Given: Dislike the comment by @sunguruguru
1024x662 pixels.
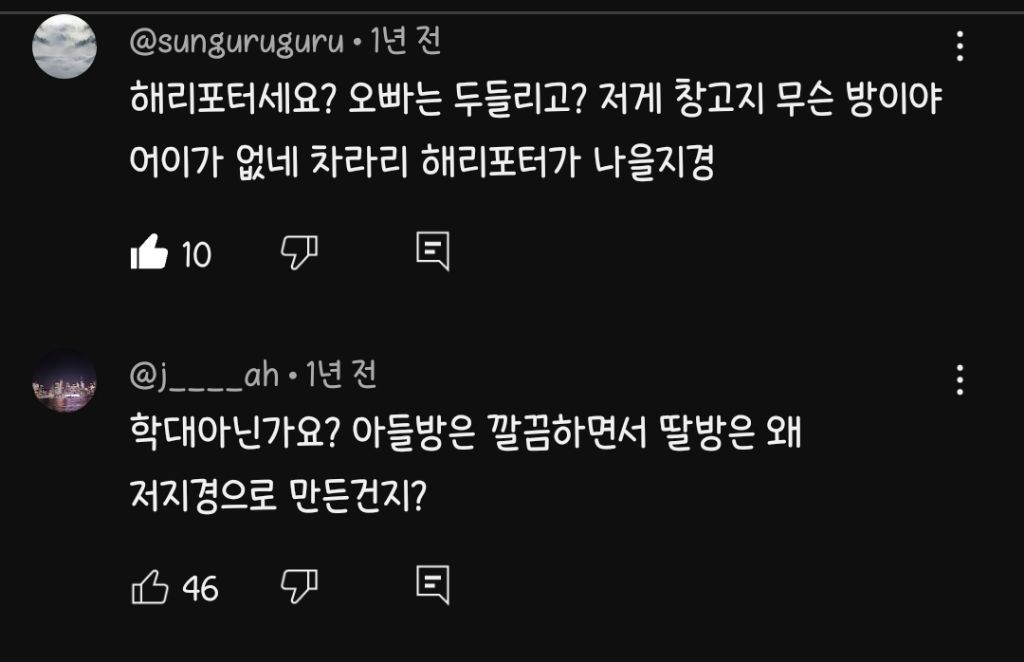Looking at the screenshot, I should (299, 253).
